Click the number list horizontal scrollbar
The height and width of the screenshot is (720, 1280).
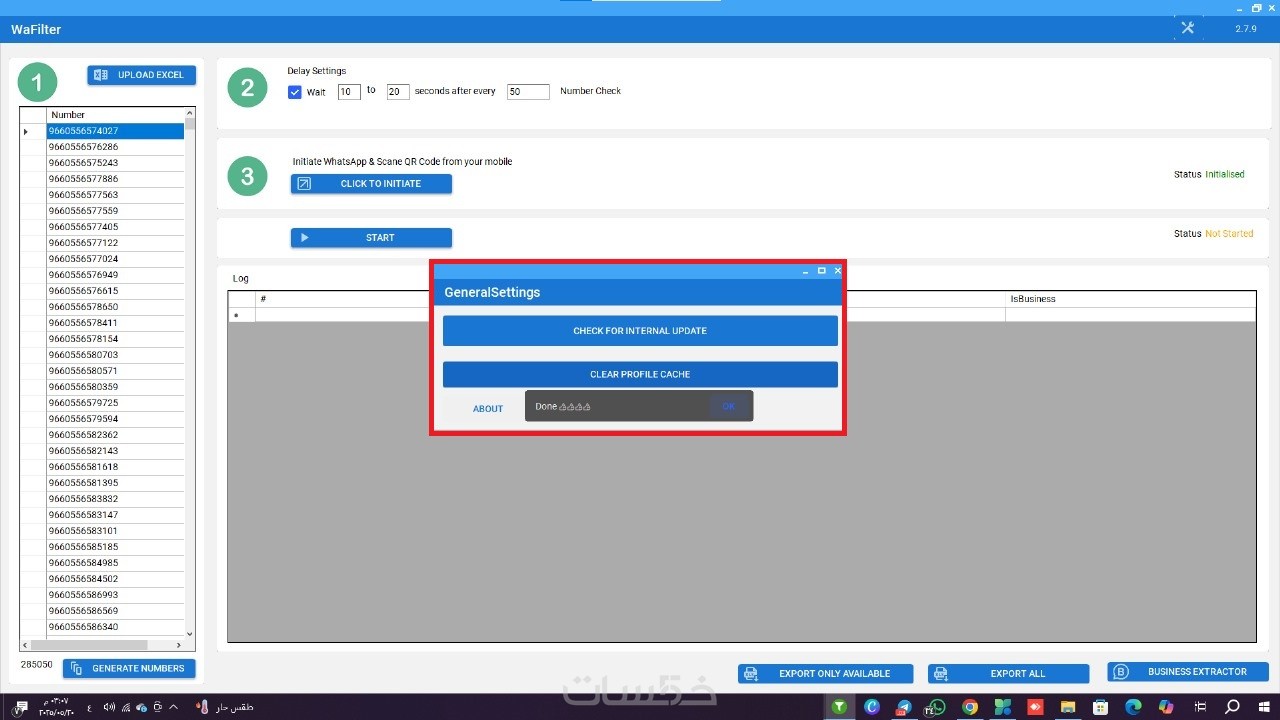[x=103, y=645]
